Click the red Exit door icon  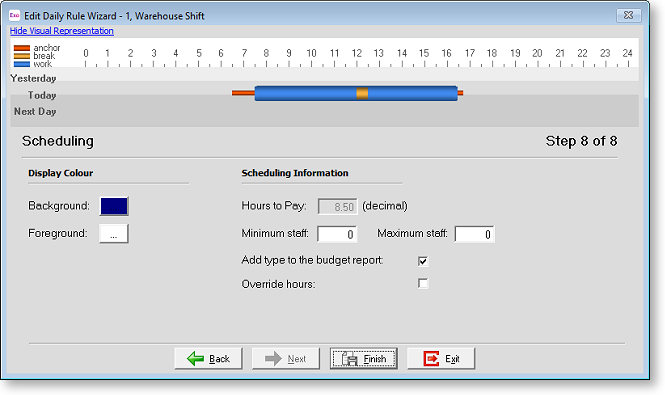(x=431, y=359)
